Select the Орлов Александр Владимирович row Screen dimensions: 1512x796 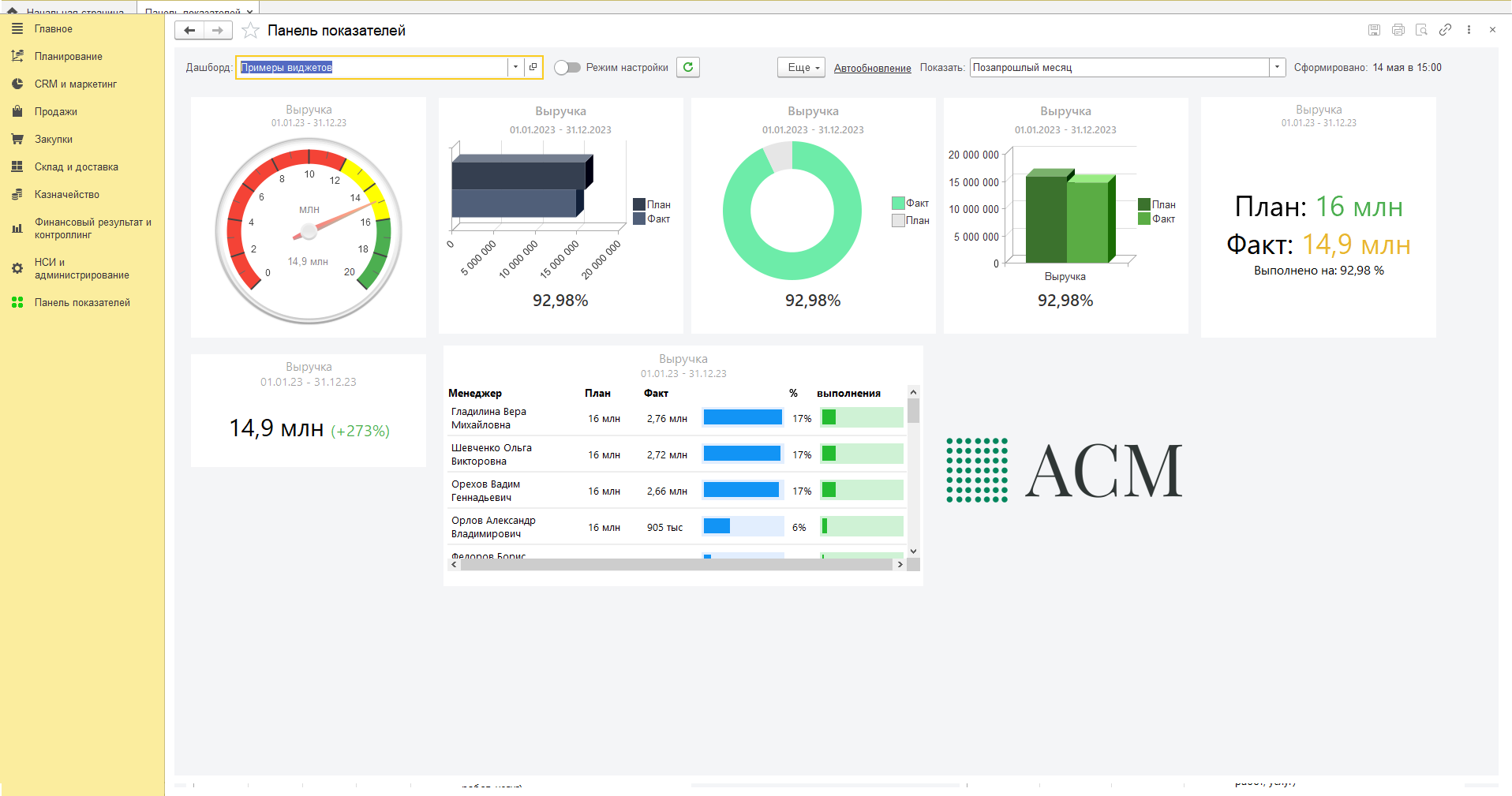(x=676, y=526)
